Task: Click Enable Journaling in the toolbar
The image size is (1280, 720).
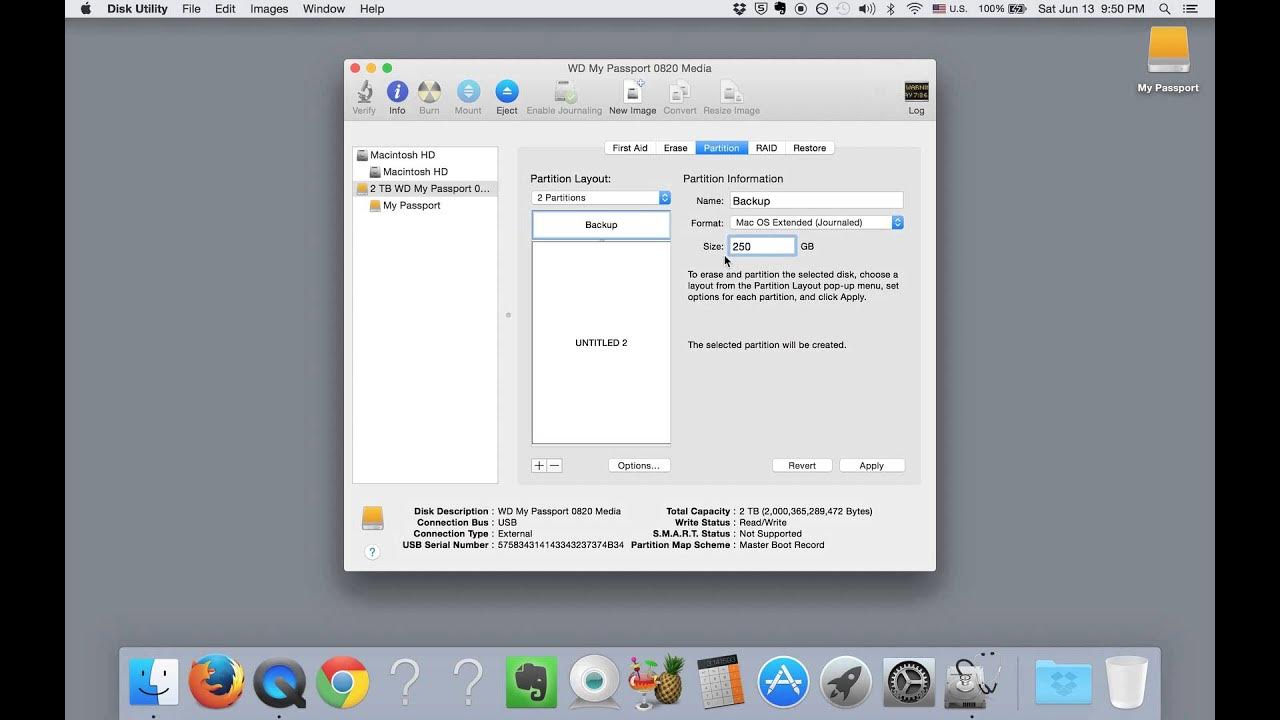Action: [x=564, y=97]
